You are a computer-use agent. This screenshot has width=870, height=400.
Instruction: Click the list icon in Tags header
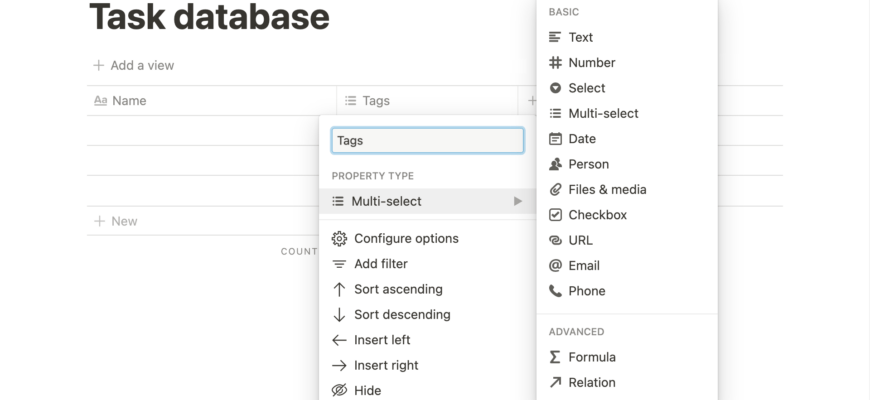[x=351, y=101]
